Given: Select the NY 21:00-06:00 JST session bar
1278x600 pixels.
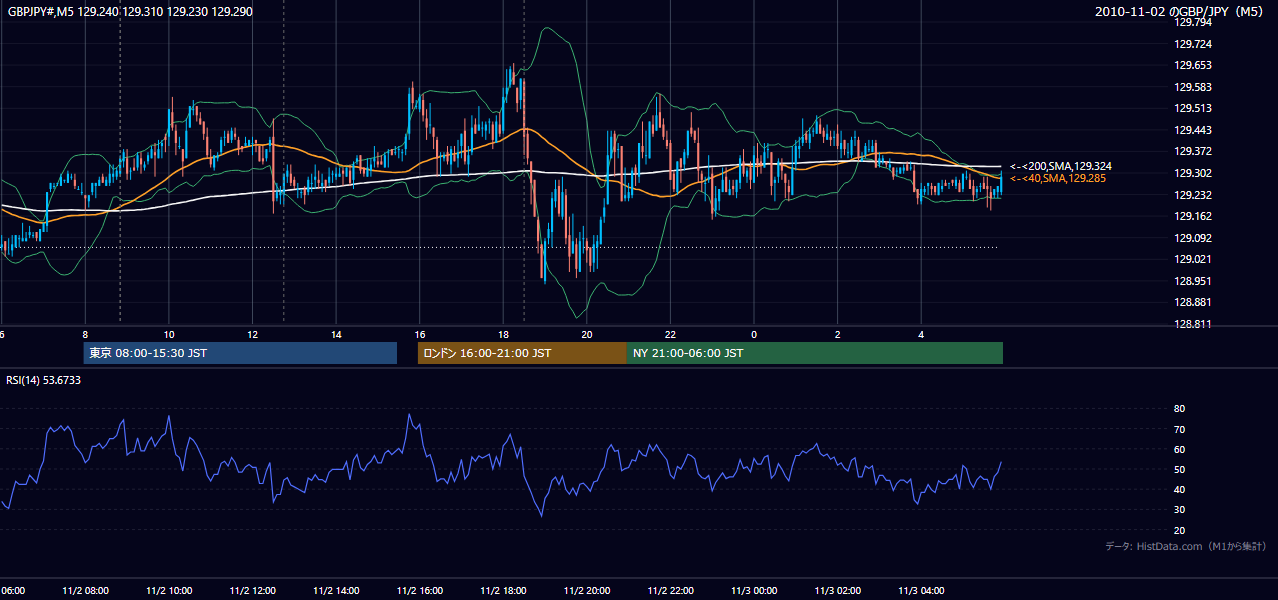Looking at the screenshot, I should (x=815, y=353).
